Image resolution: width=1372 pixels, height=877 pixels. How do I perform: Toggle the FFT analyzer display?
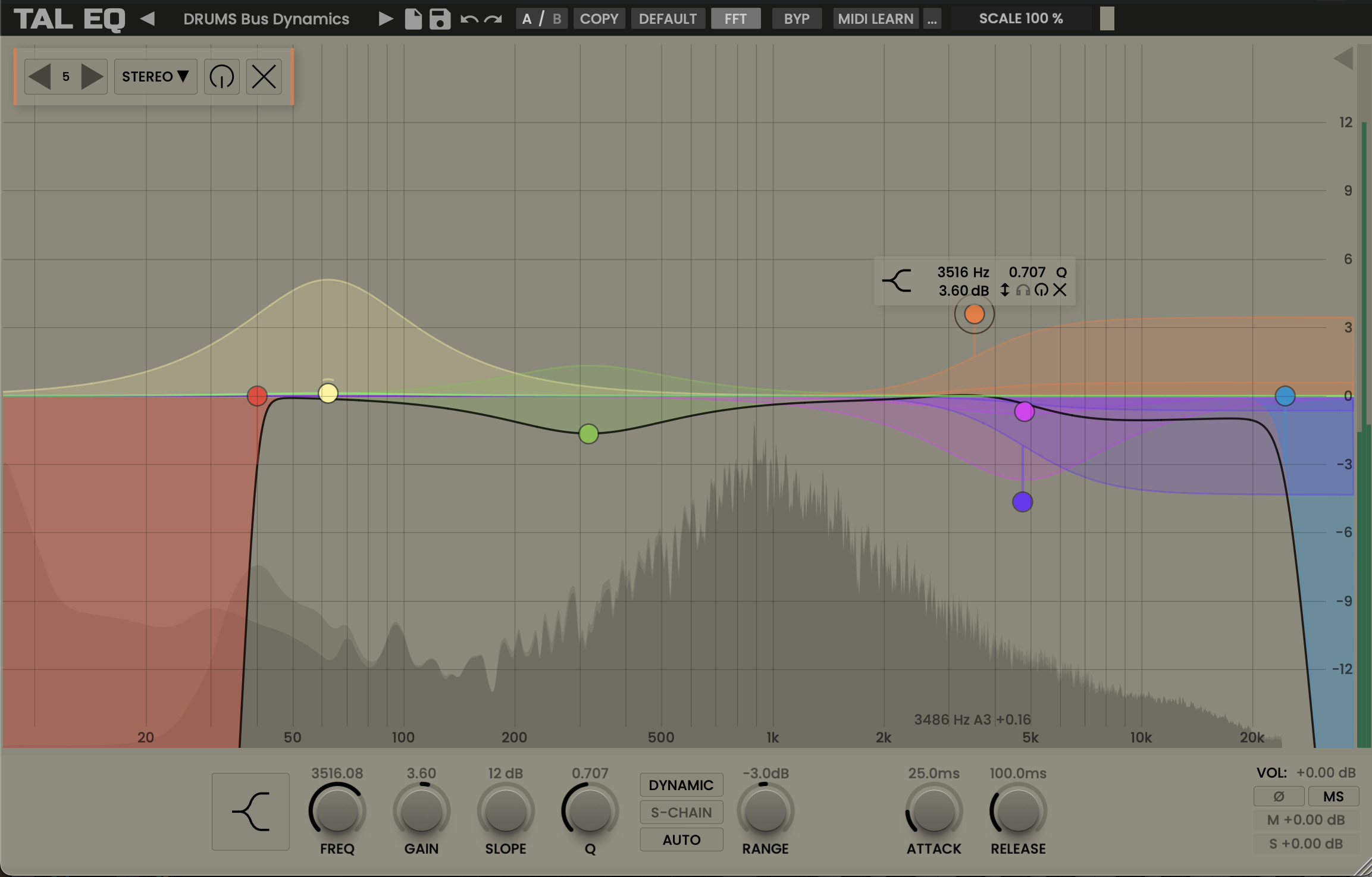tap(735, 19)
